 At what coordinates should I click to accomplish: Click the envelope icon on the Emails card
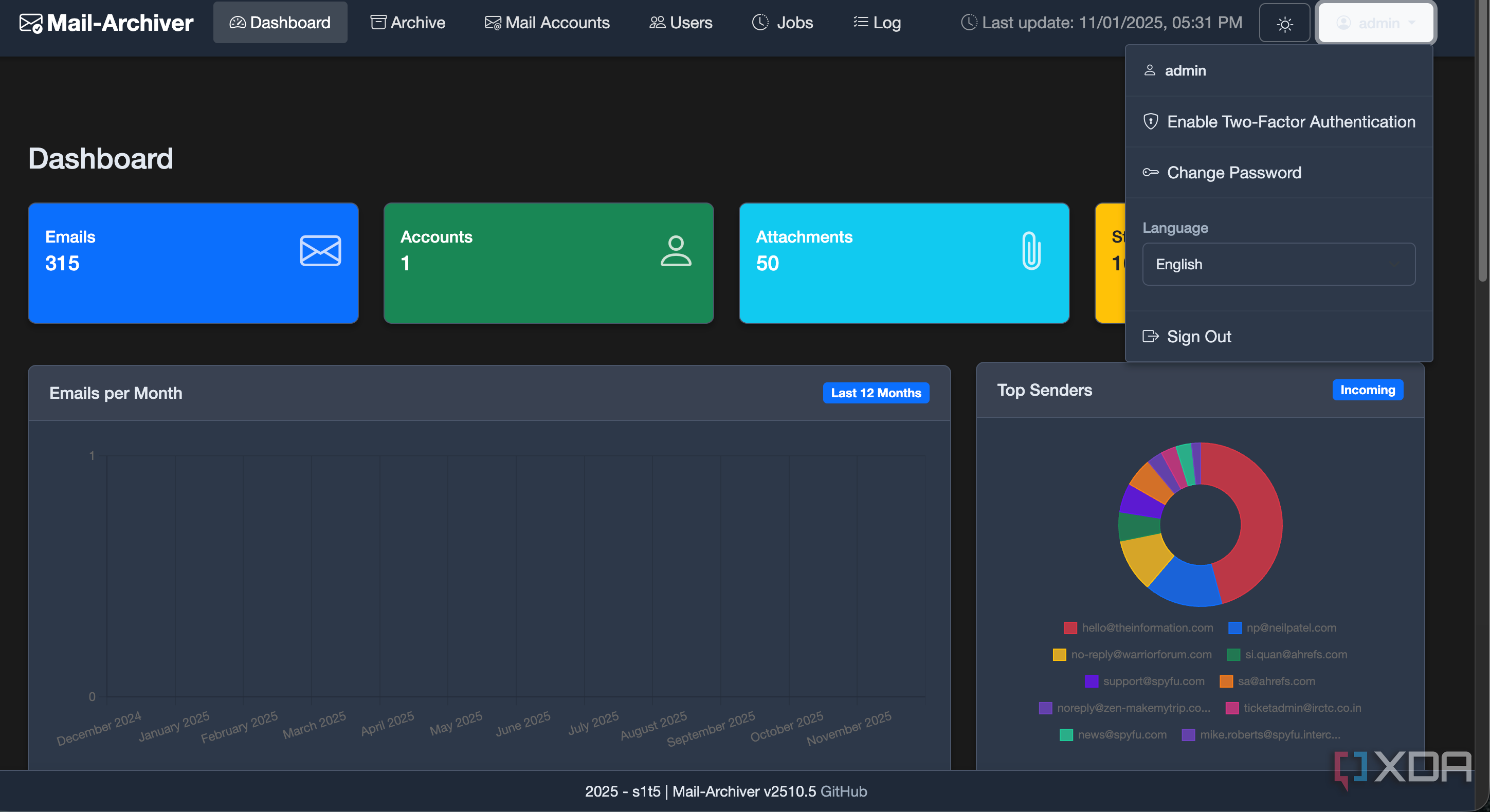320,250
